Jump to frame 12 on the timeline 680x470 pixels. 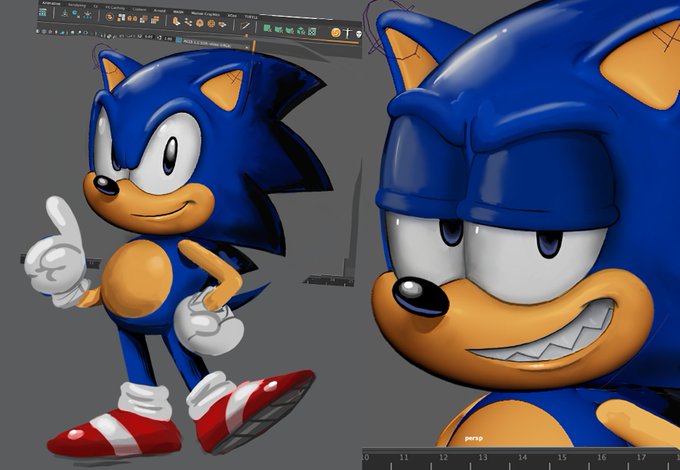point(443,457)
